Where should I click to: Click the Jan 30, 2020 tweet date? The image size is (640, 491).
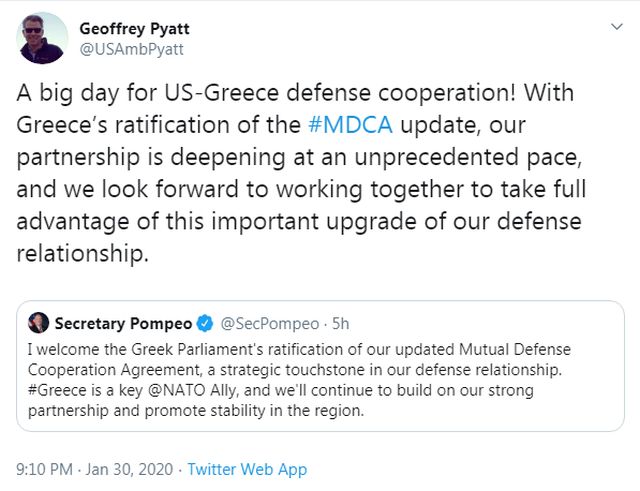tap(132, 469)
